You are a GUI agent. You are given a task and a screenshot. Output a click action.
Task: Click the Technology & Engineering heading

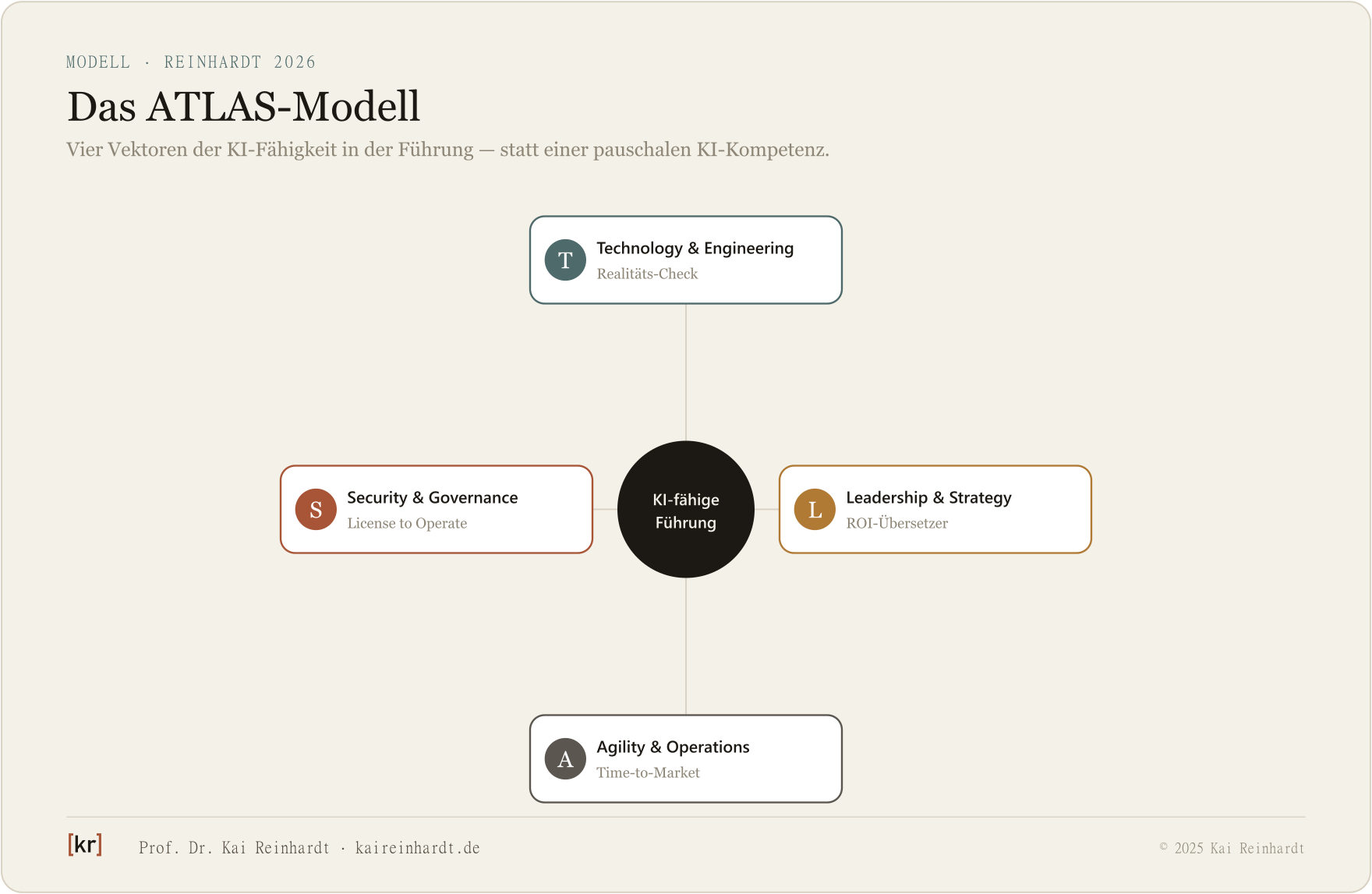pos(695,249)
